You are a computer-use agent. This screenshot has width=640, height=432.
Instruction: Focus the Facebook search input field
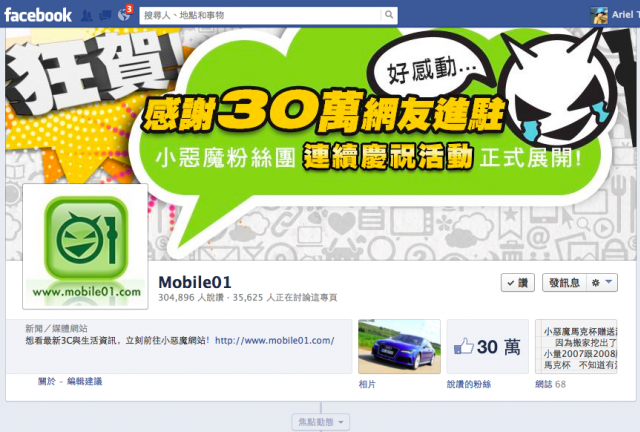(260, 16)
